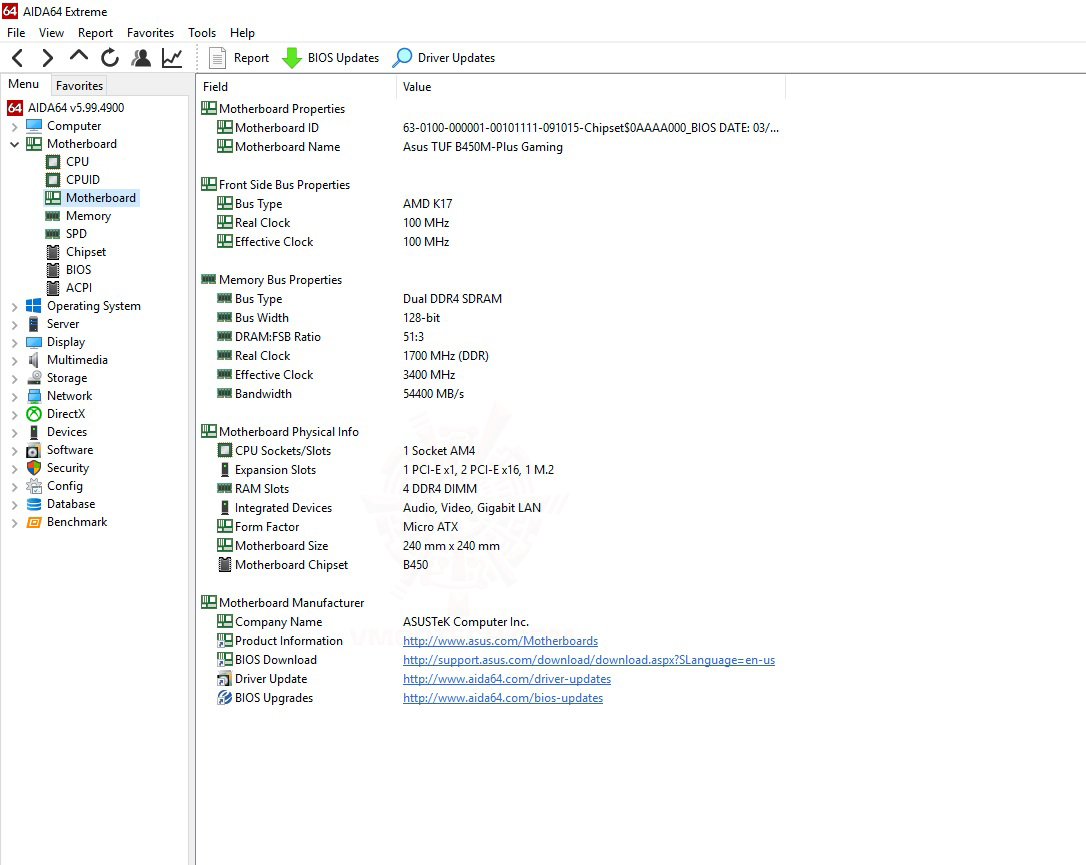Select the Expansion Slots row
This screenshot has width=1086, height=865.
[491, 470]
